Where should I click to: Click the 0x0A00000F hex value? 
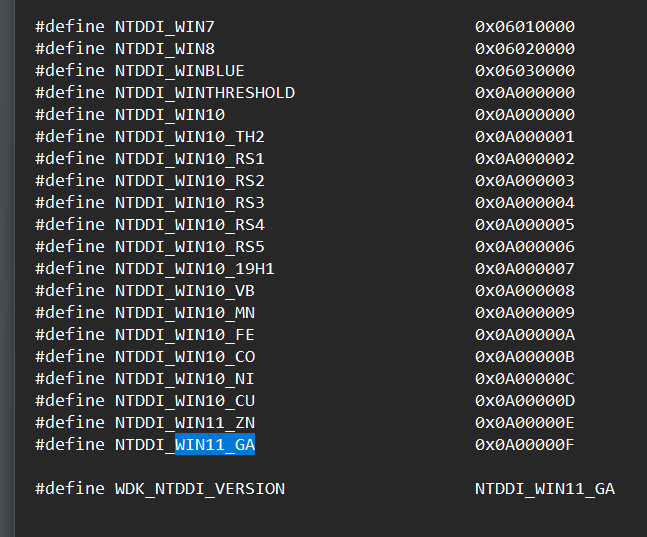[x=524, y=445]
